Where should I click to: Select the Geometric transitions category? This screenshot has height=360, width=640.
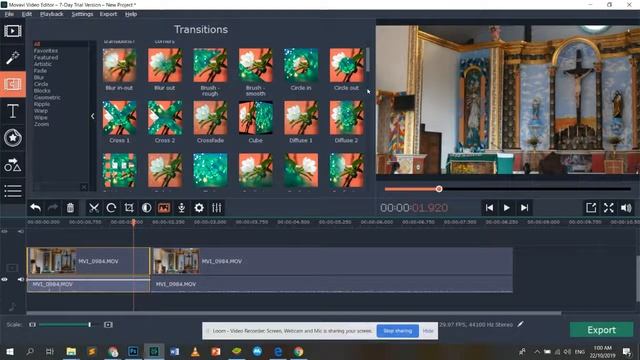(x=47, y=98)
